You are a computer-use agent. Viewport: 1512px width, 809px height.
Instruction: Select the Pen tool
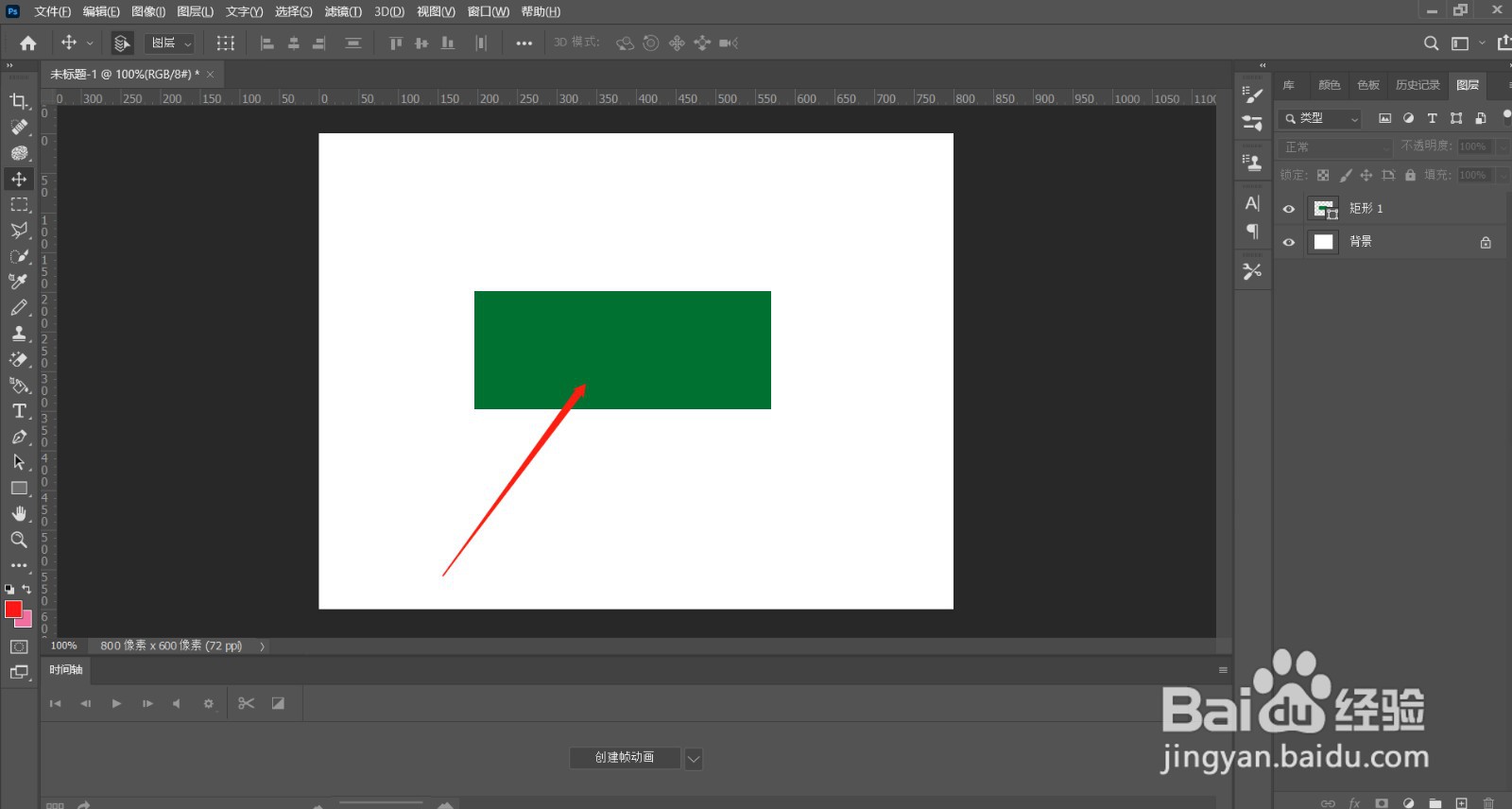tap(19, 437)
